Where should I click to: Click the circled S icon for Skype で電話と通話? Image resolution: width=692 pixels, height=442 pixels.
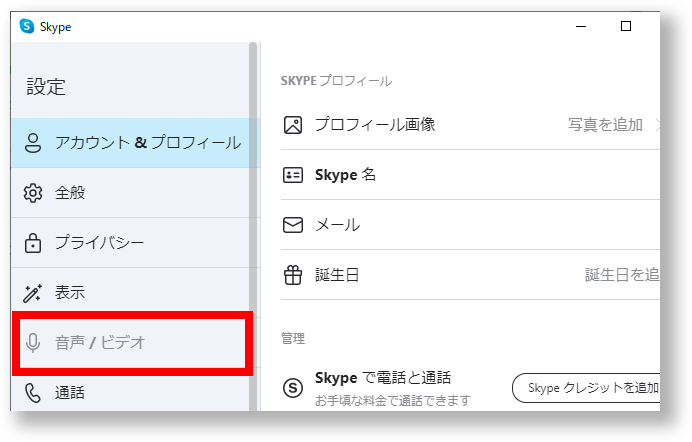tap(293, 388)
